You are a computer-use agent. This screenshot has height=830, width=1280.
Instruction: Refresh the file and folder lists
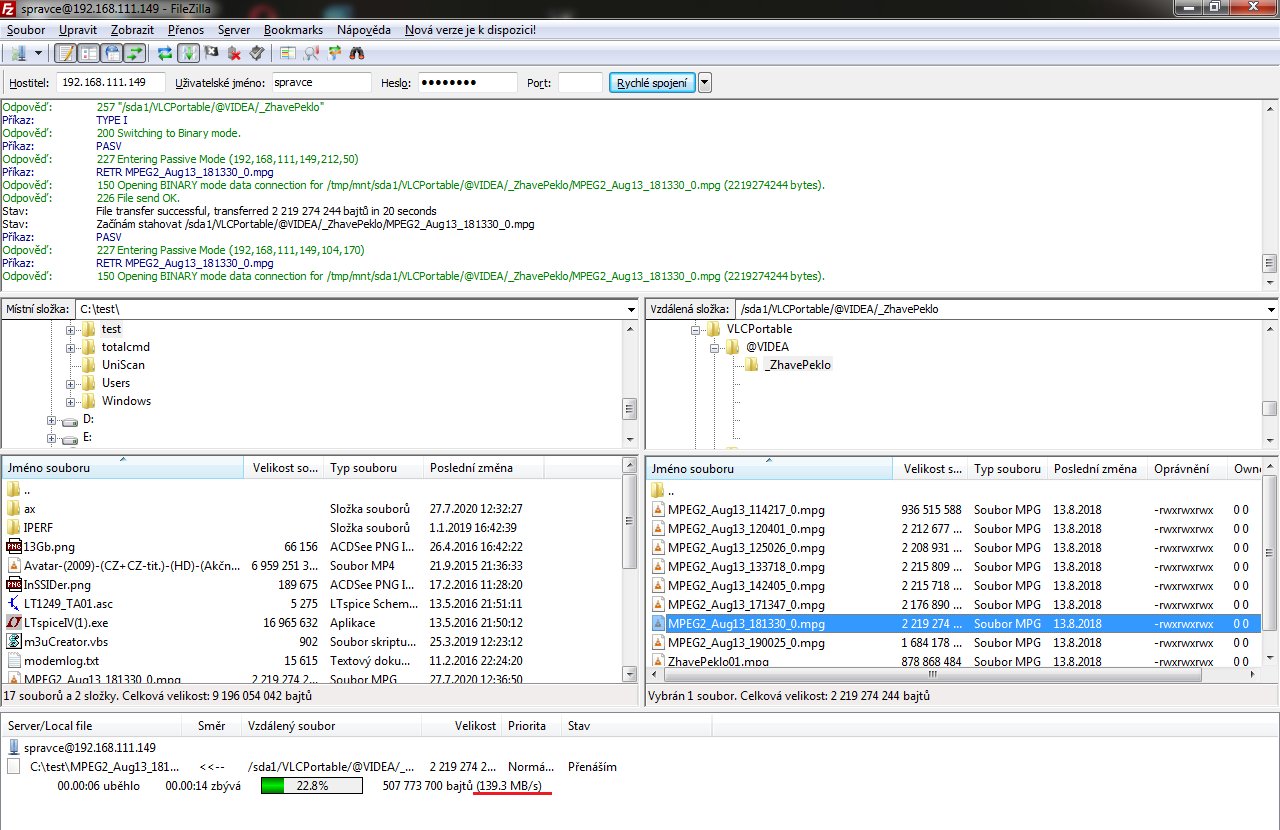[165, 53]
